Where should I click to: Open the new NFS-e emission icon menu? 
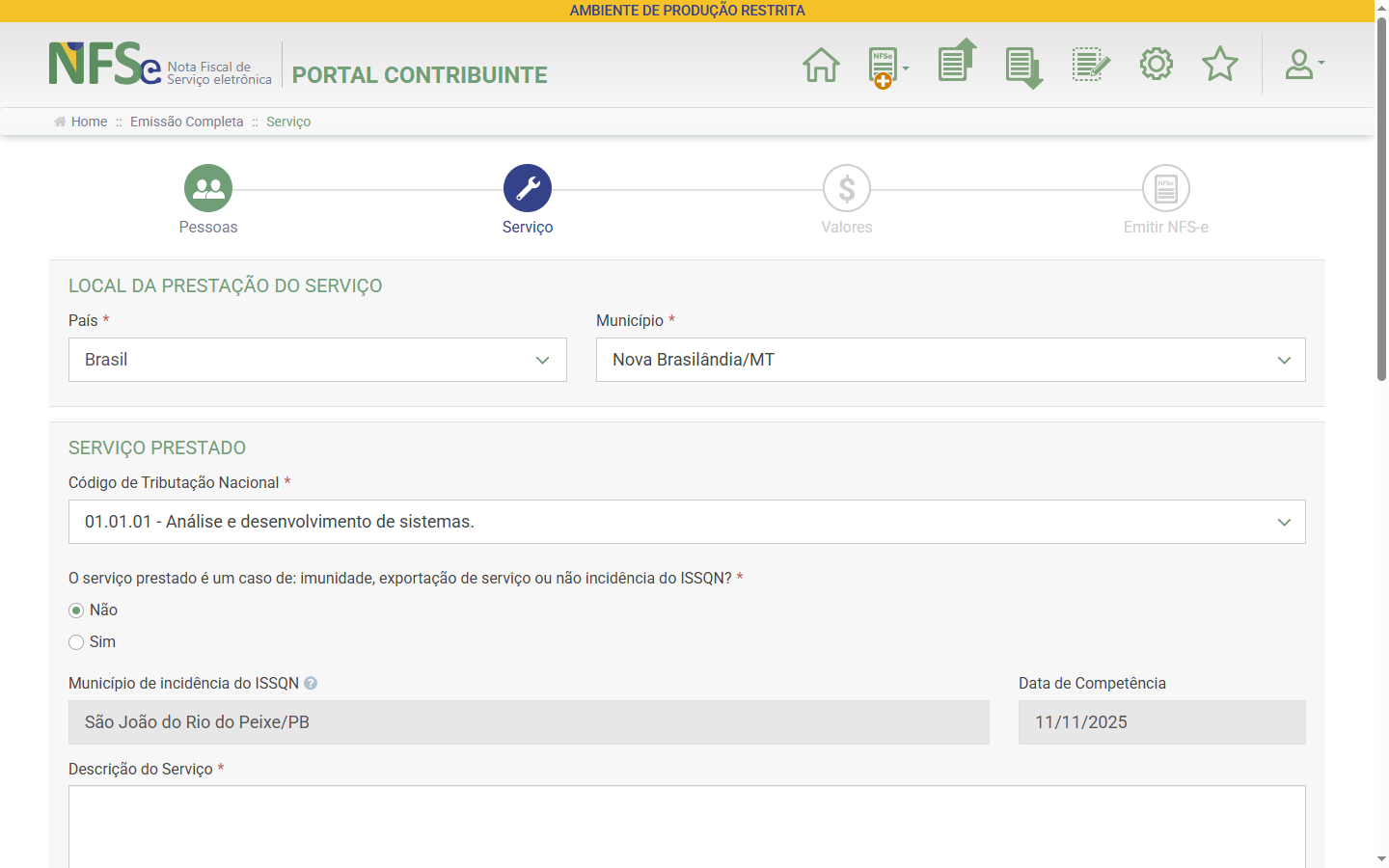tap(885, 67)
